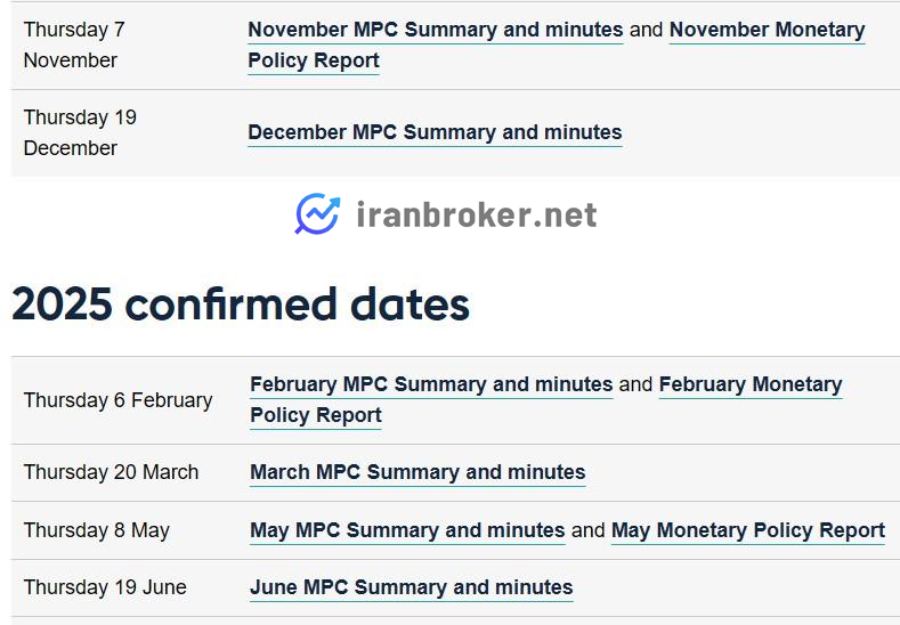
Task: Open March MPC Summary and minutes link
Action: pyautogui.click(x=418, y=472)
